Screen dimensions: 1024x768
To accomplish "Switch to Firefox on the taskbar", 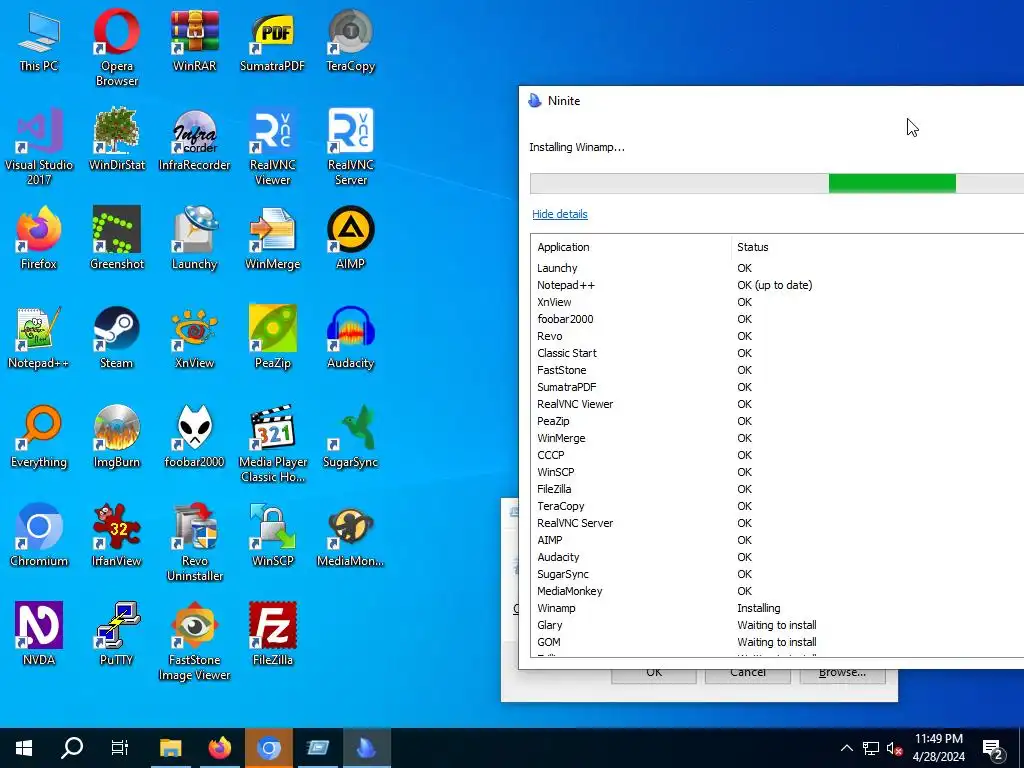I will pyautogui.click(x=219, y=748).
